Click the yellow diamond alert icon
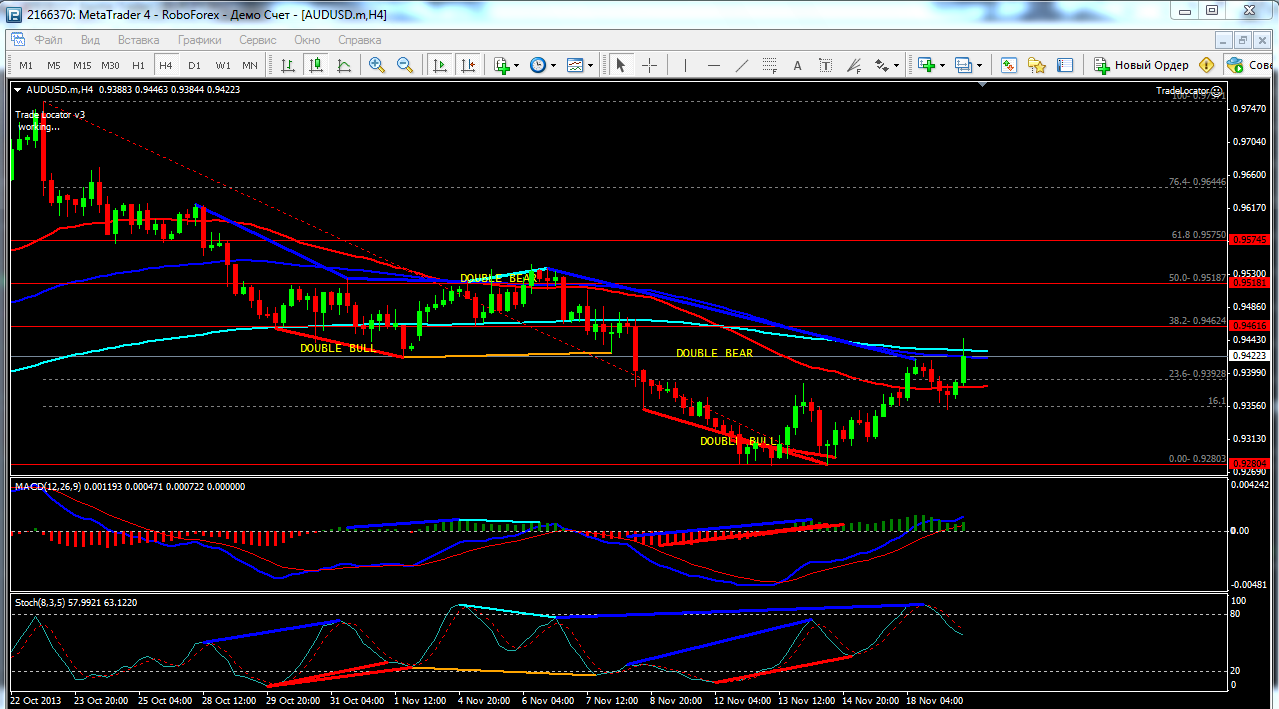The image size is (1279, 709). point(1207,65)
